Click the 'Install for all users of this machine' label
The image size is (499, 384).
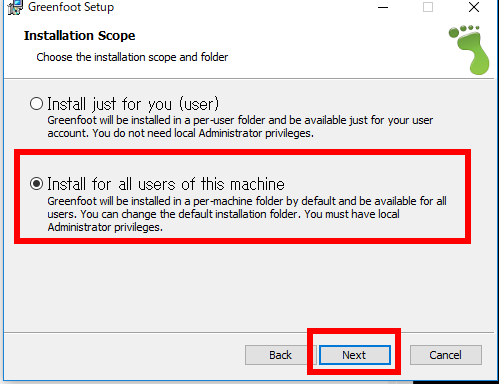166,184
